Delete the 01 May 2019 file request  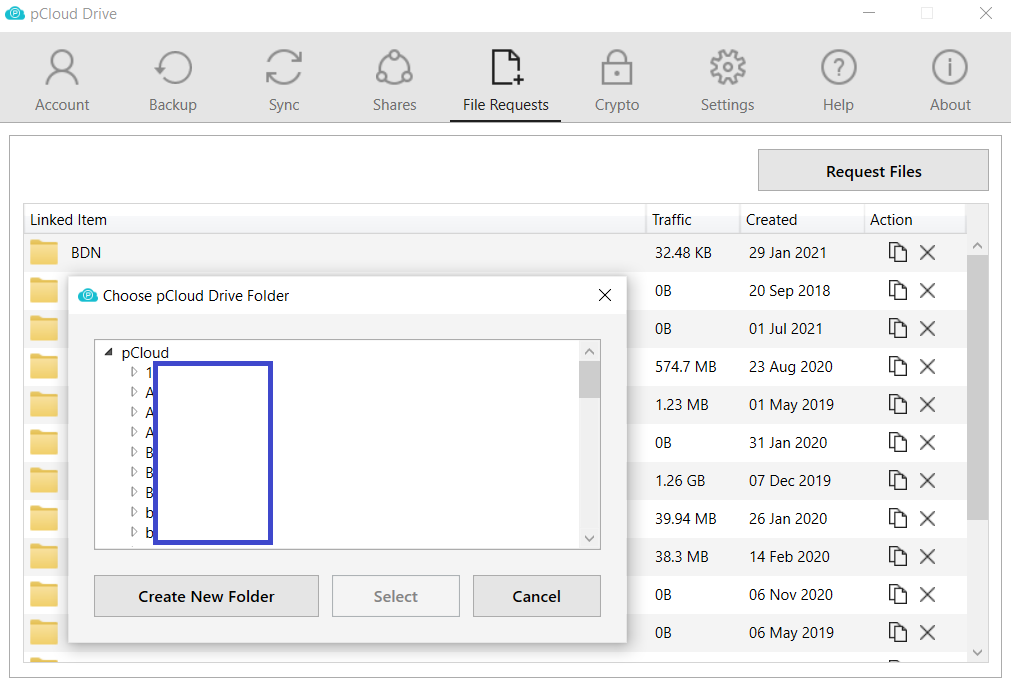click(927, 404)
